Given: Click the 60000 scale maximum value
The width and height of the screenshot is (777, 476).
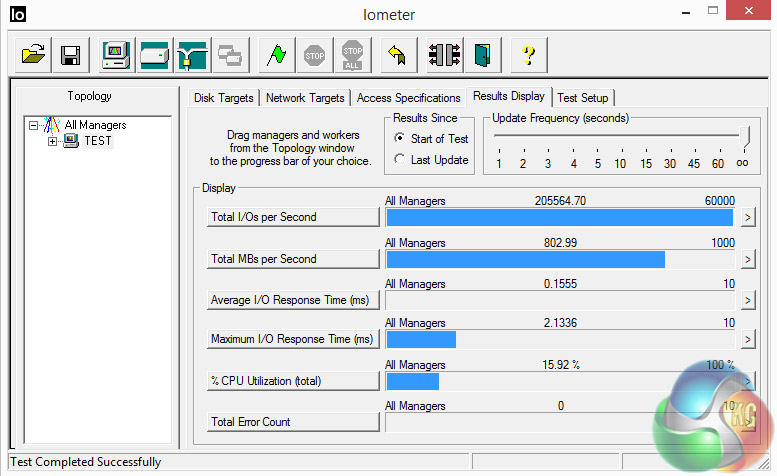Looking at the screenshot, I should (720, 201).
